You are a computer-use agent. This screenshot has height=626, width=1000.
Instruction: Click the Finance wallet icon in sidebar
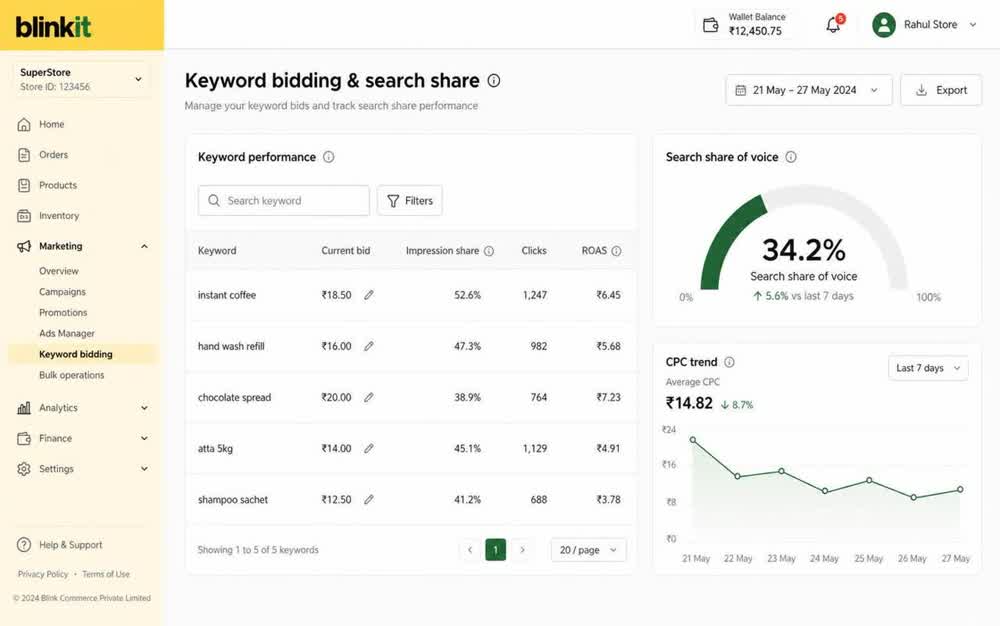24,439
